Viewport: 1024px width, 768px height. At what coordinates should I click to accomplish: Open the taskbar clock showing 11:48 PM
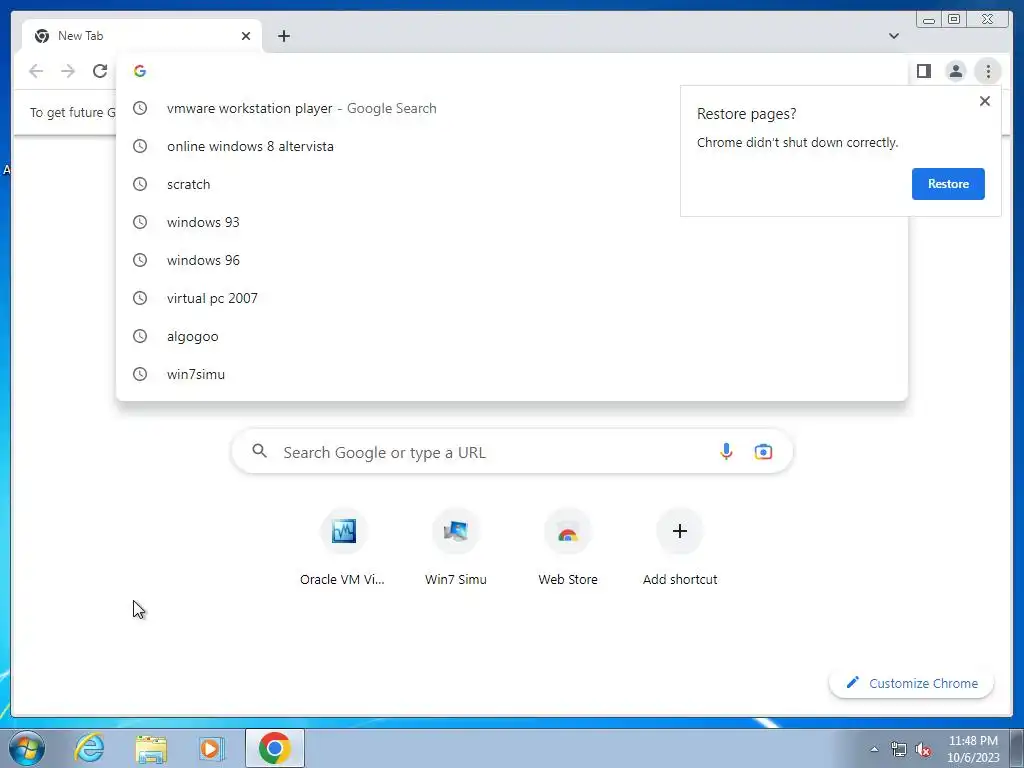click(973, 749)
